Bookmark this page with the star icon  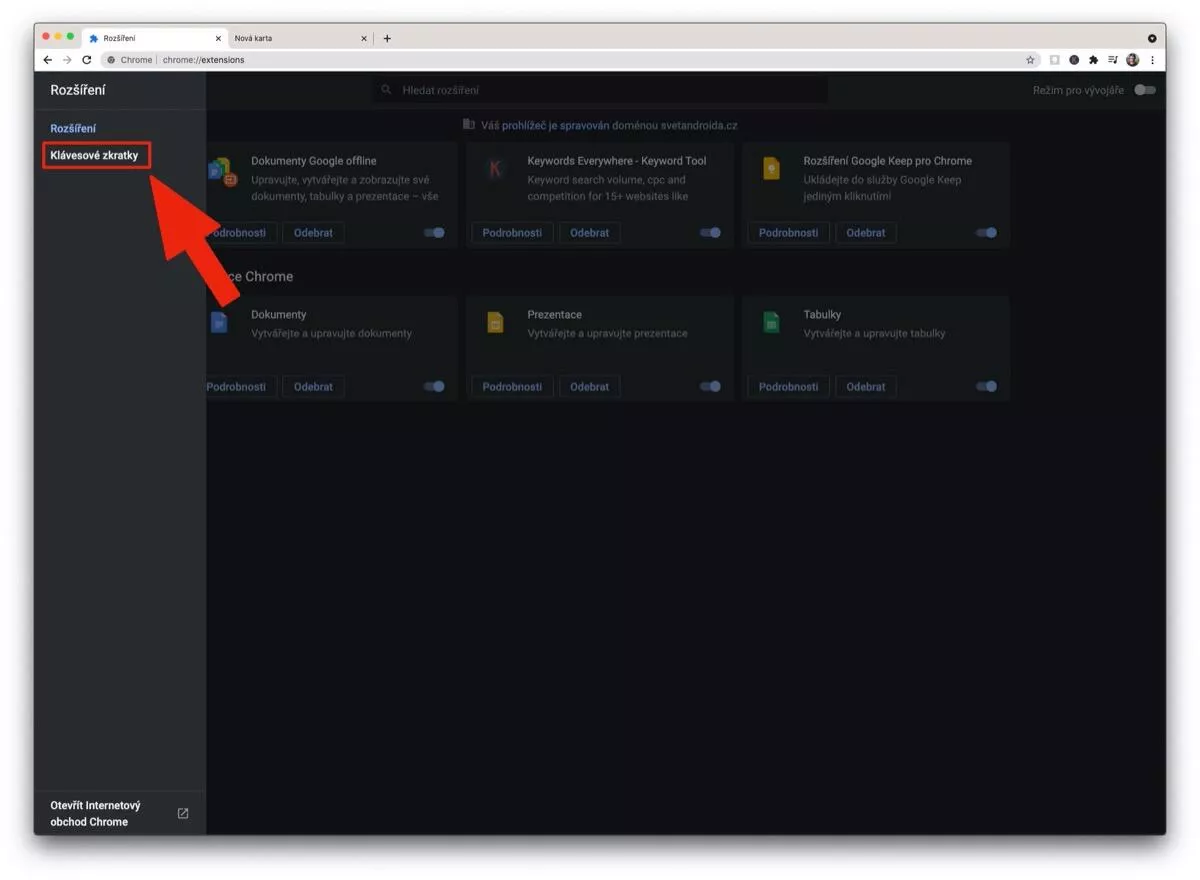coord(1030,60)
